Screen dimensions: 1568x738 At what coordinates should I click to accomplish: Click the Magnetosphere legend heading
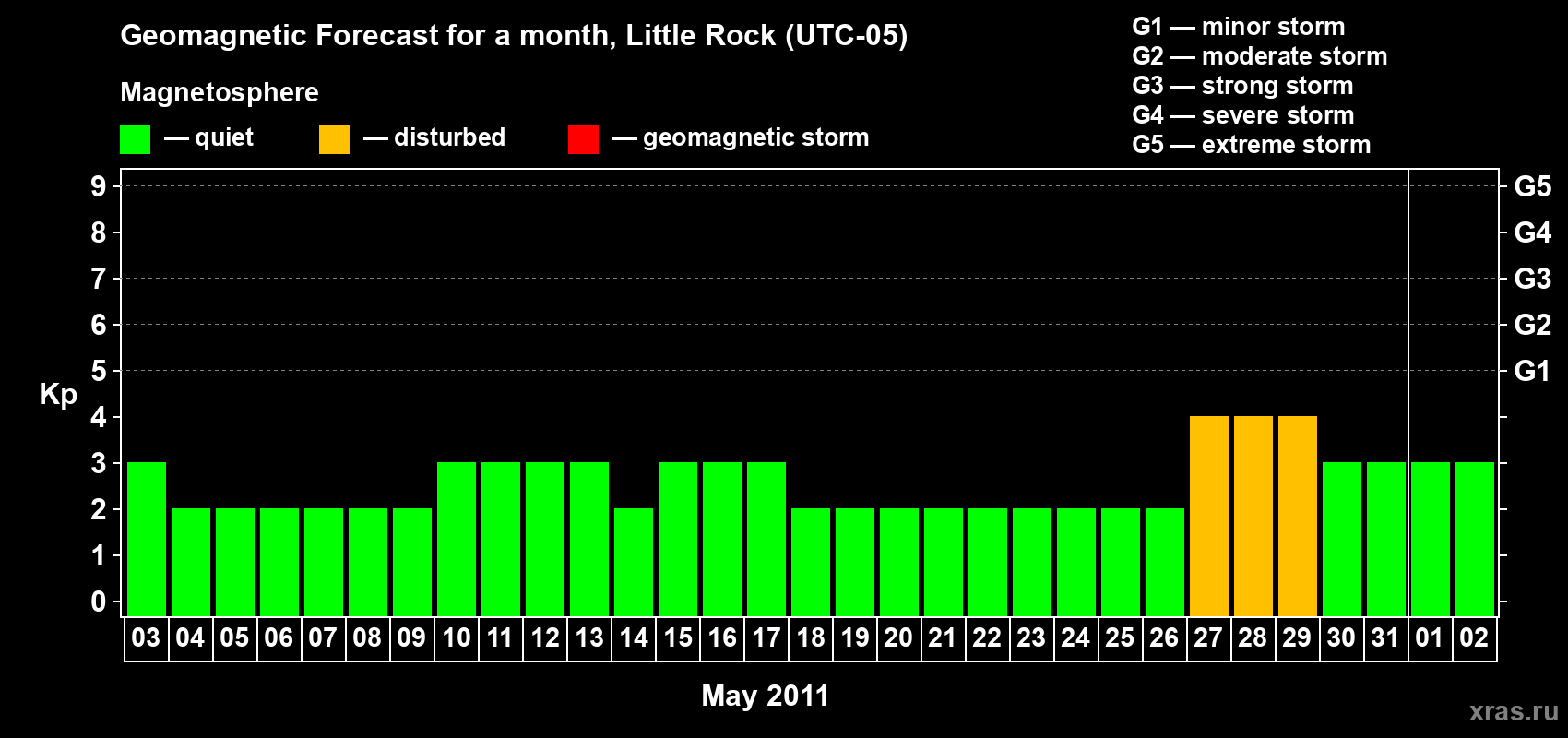tap(220, 92)
